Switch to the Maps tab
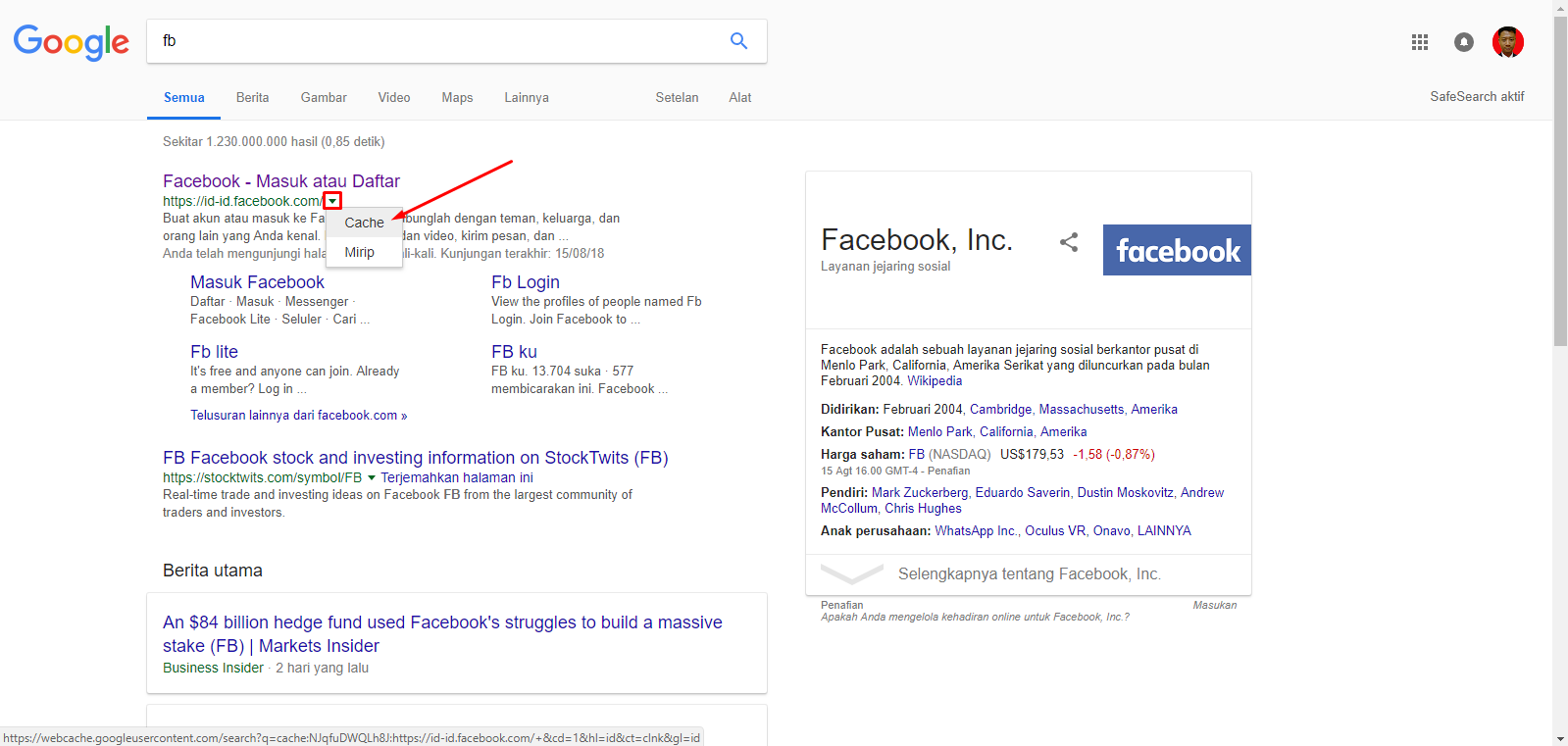Image resolution: width=1568 pixels, height=746 pixels. tap(457, 97)
